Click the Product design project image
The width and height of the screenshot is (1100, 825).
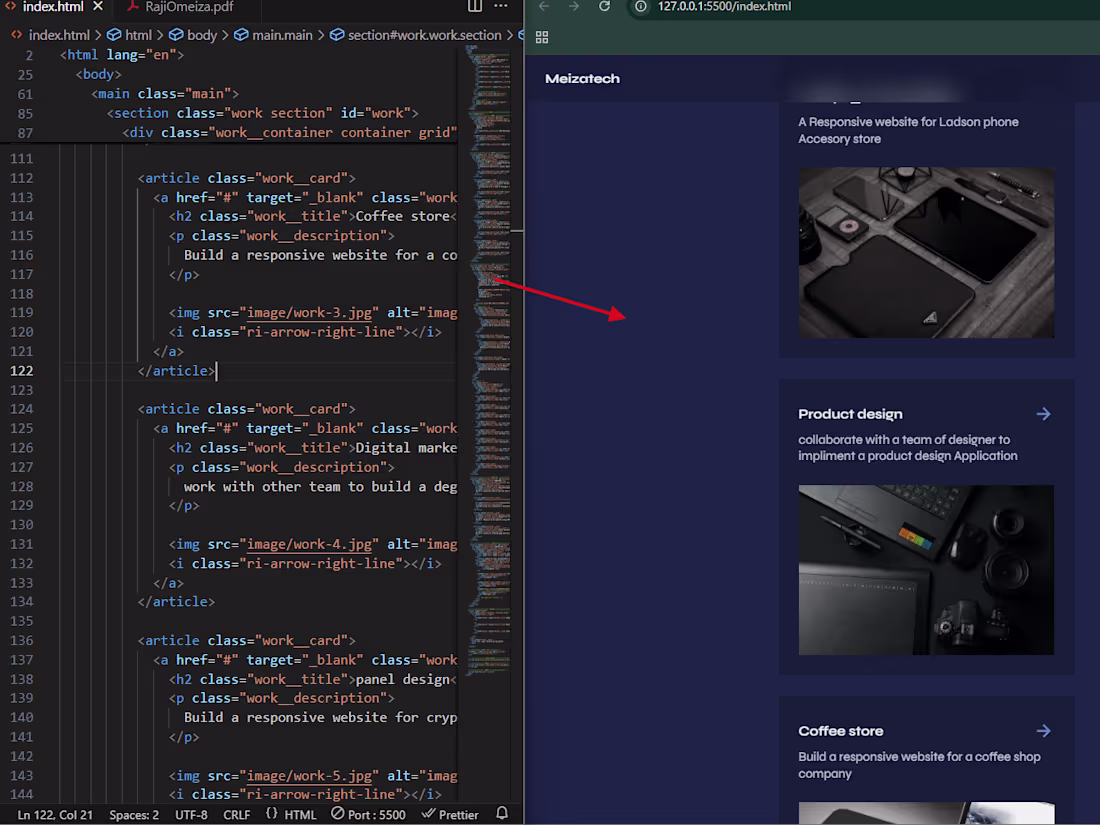point(926,570)
